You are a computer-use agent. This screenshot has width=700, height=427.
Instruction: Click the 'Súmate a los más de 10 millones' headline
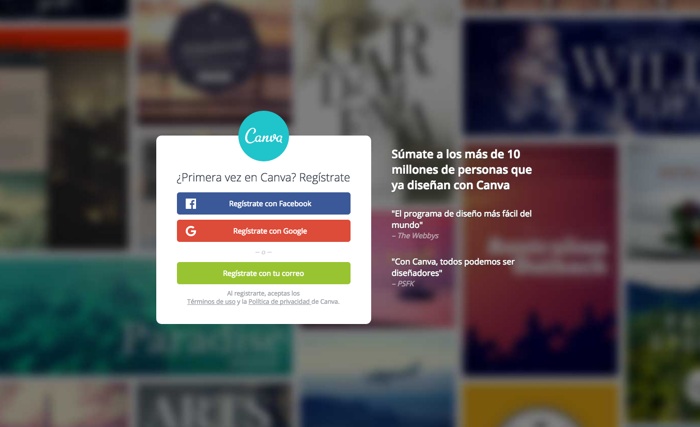pyautogui.click(x=462, y=170)
